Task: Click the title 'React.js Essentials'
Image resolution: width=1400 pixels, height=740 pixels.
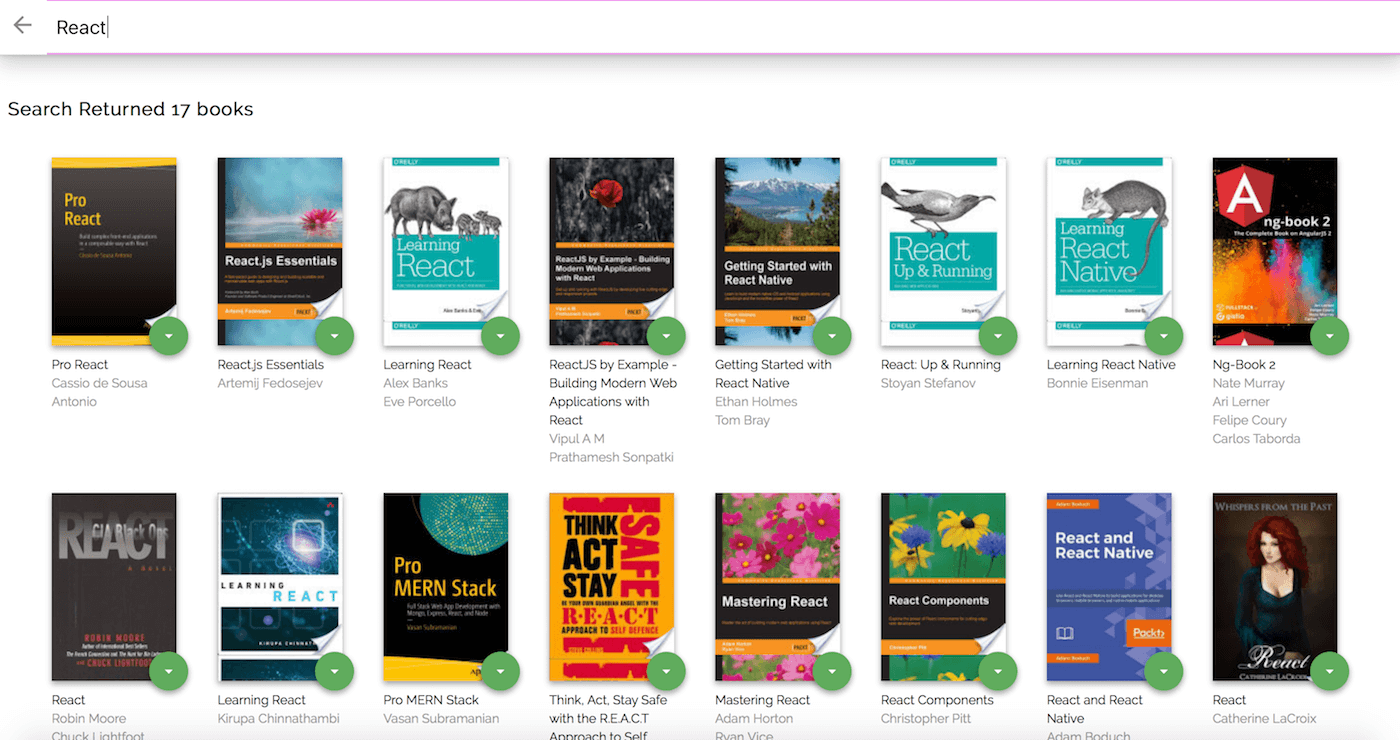Action: 271,365
